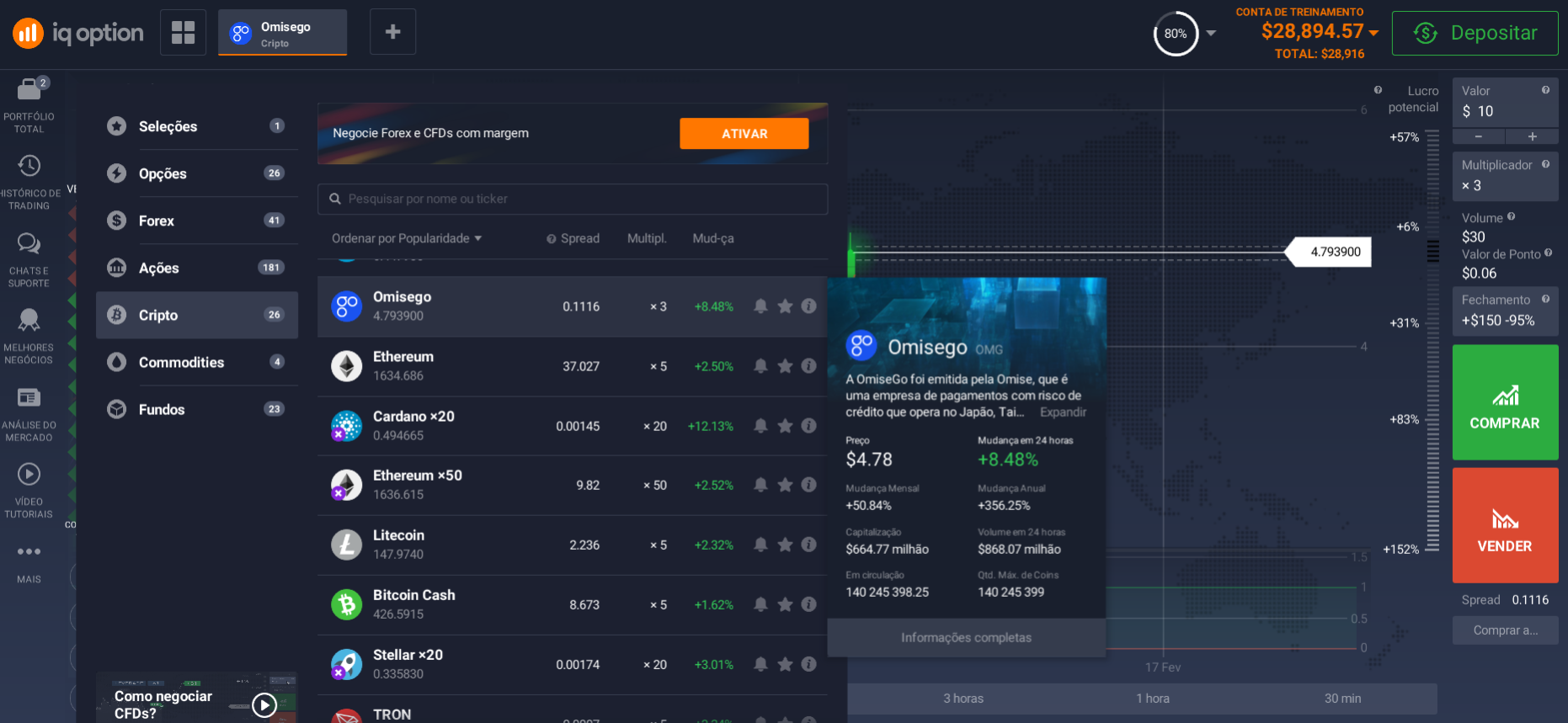Open Histórico de Trading clock icon
Screen dimensions: 1568x723
(29, 165)
